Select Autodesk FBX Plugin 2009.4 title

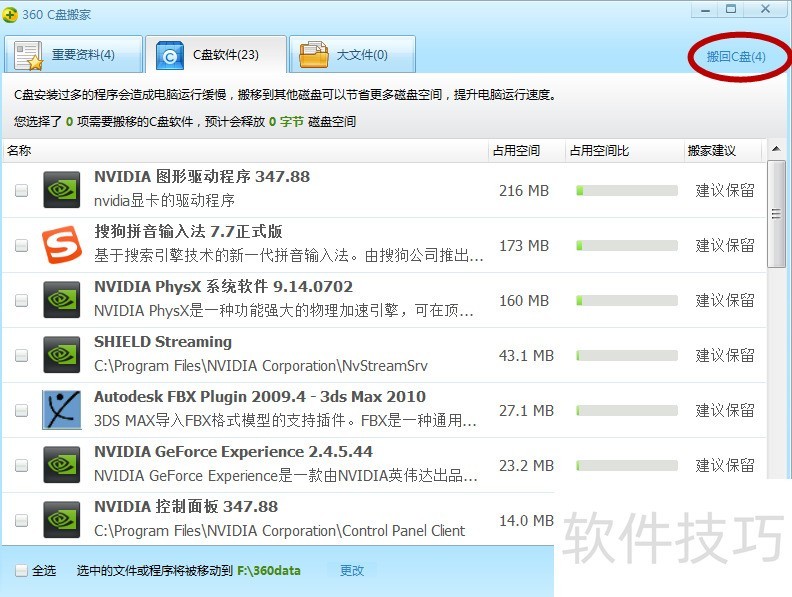coord(260,397)
